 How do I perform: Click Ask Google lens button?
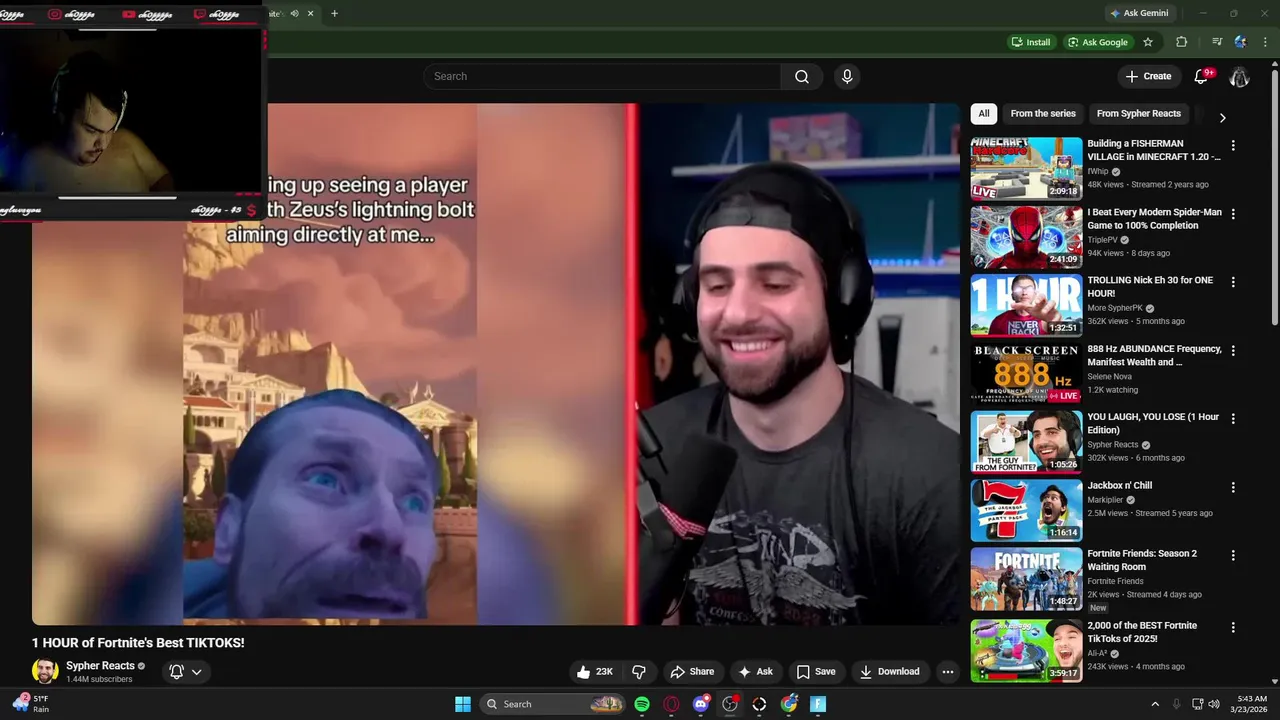click(1097, 42)
